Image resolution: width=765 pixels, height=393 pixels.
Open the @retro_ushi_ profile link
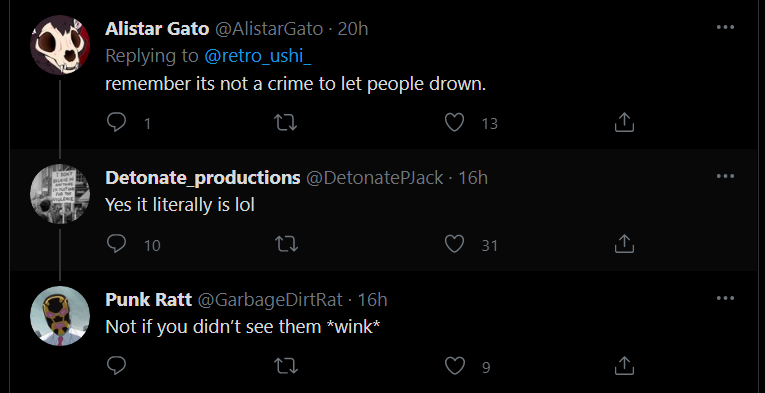tap(258, 56)
